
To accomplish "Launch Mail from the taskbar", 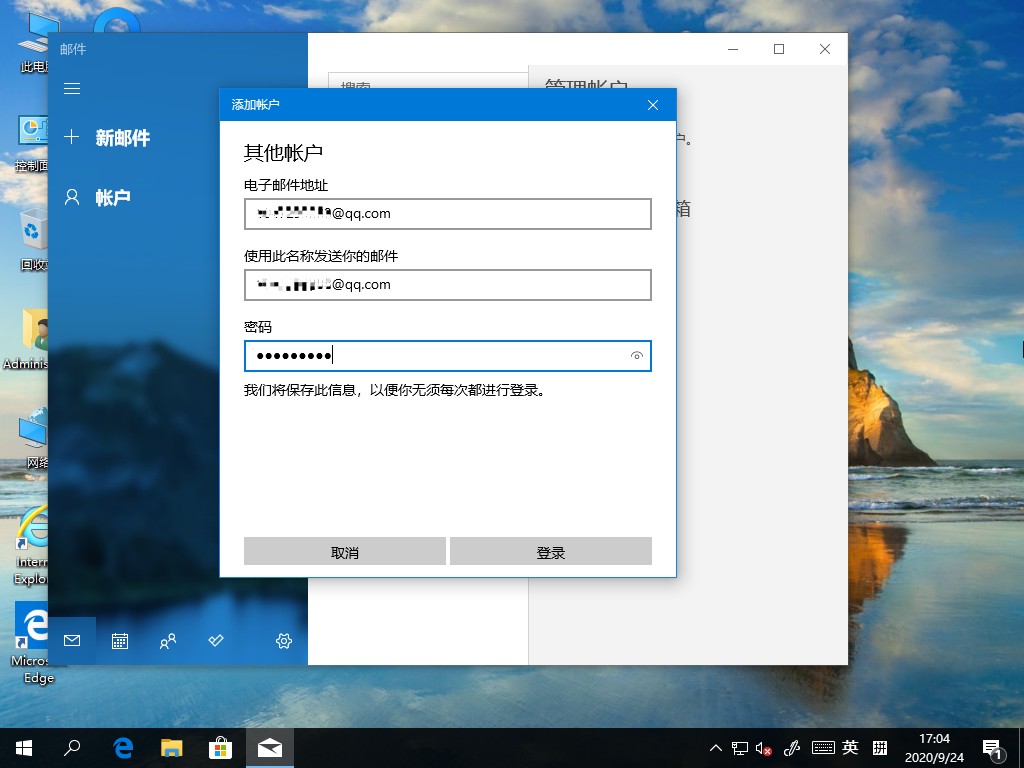I will (270, 747).
